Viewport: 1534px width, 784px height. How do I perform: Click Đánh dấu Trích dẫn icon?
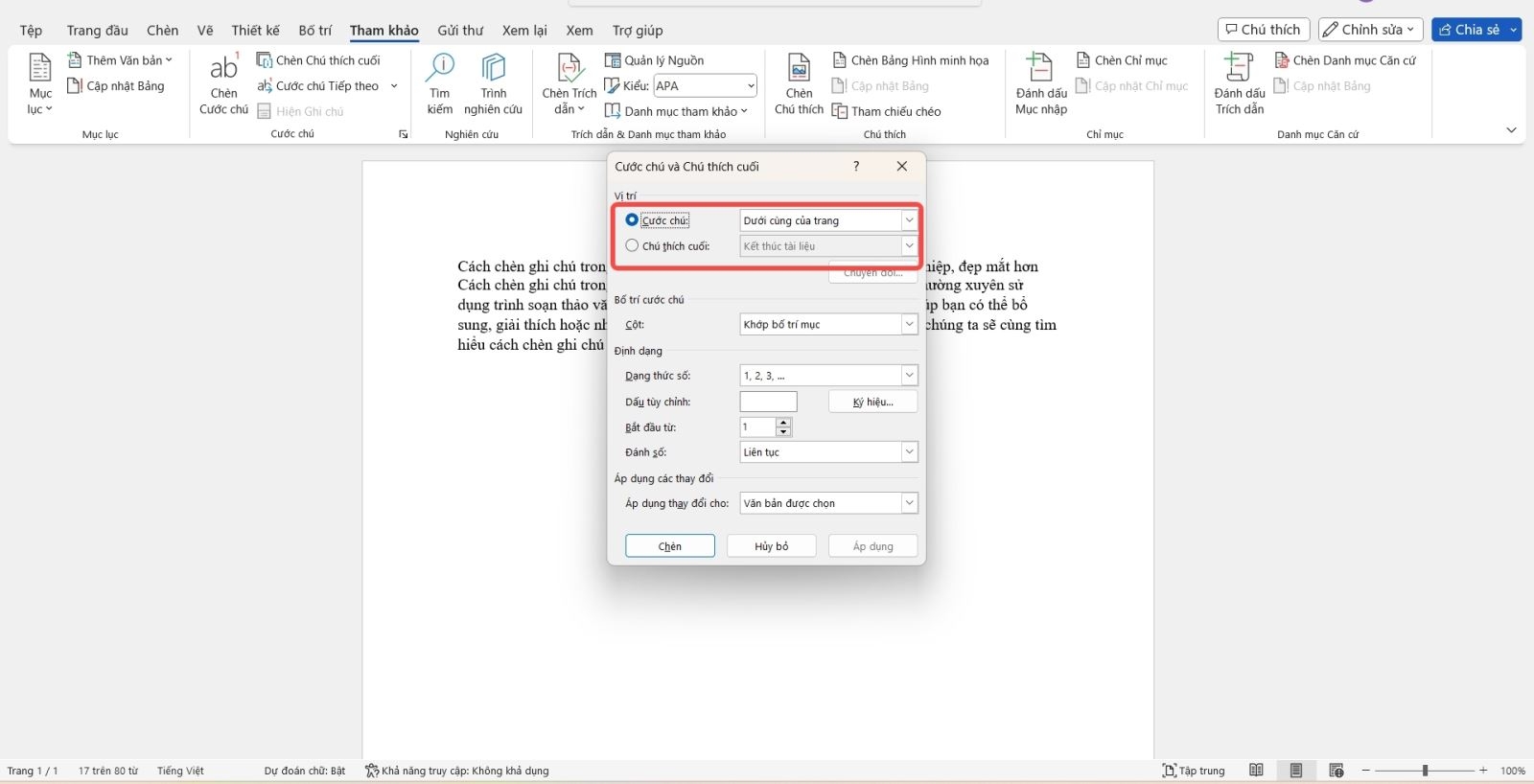click(1240, 84)
